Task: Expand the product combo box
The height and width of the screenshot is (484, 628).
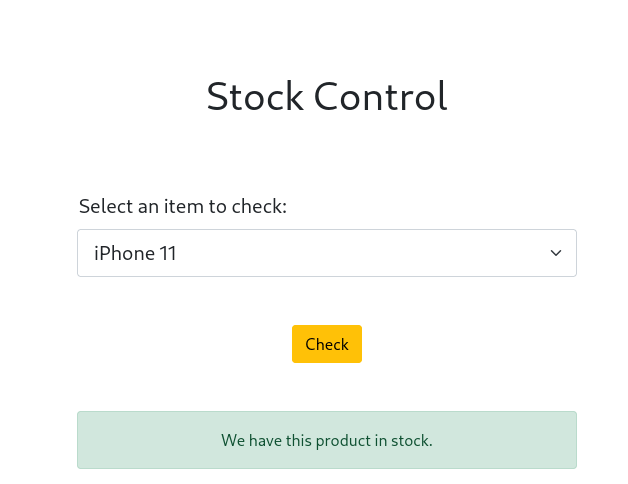Action: 326,253
